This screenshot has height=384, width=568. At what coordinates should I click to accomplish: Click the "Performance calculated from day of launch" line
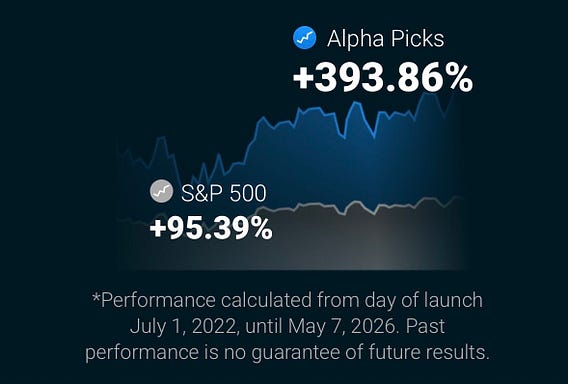[287, 301]
